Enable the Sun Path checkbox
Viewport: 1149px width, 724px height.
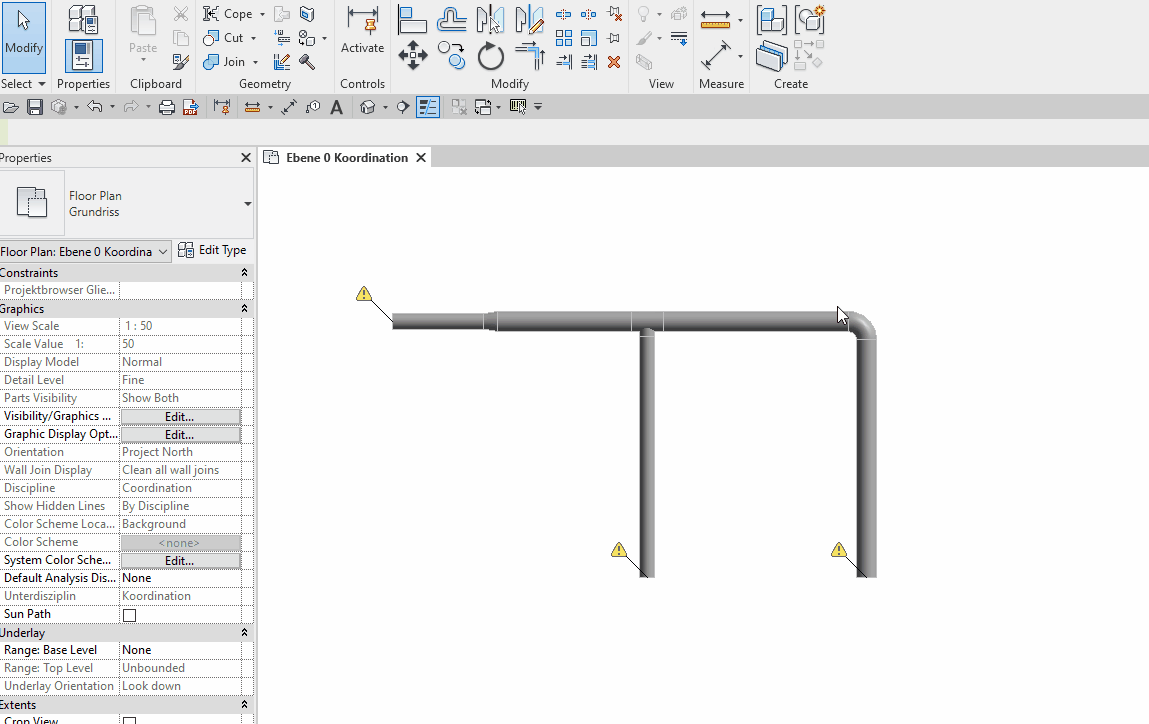(x=128, y=614)
